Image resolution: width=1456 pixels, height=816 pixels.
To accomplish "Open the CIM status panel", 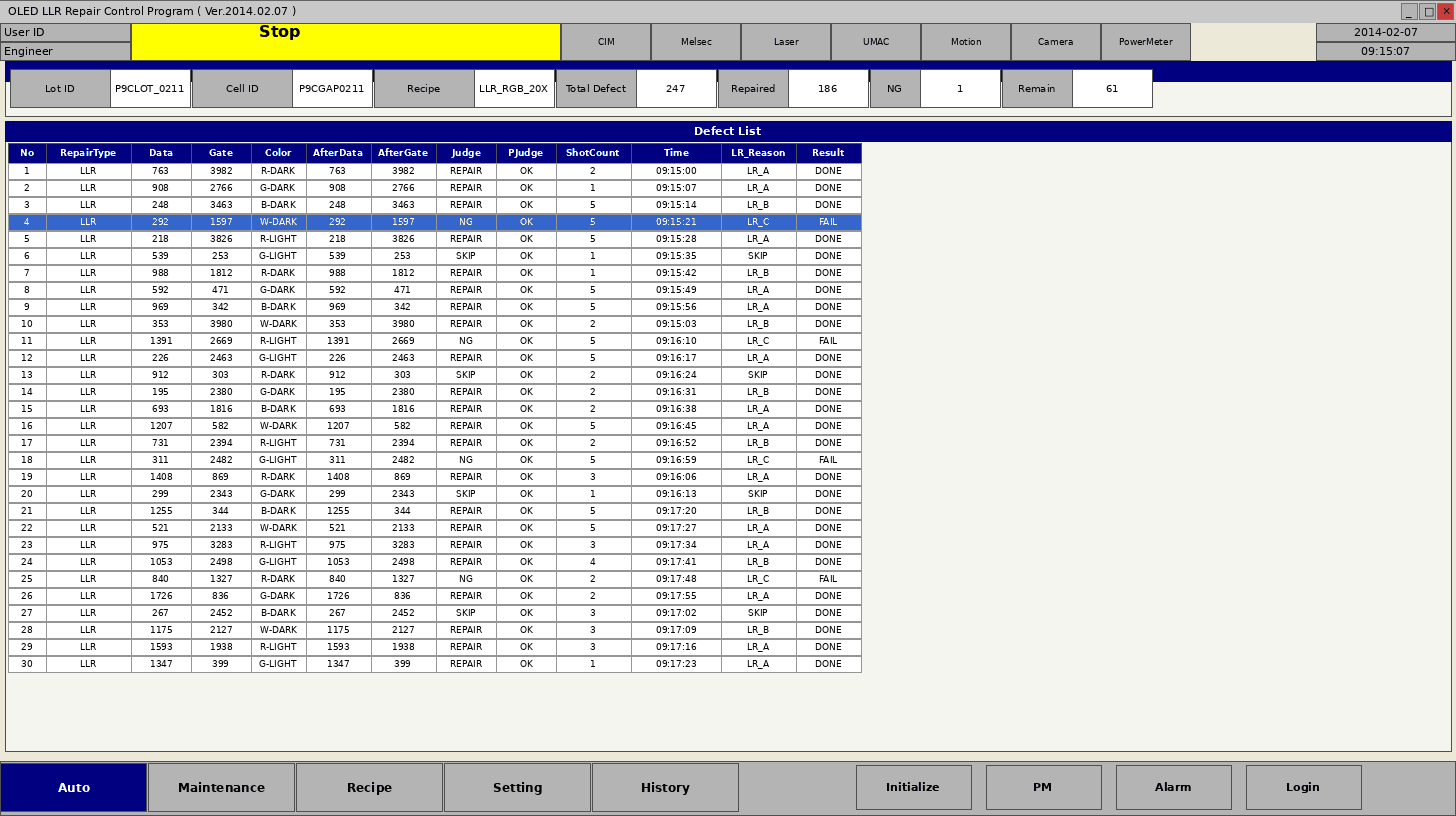I will point(605,42).
